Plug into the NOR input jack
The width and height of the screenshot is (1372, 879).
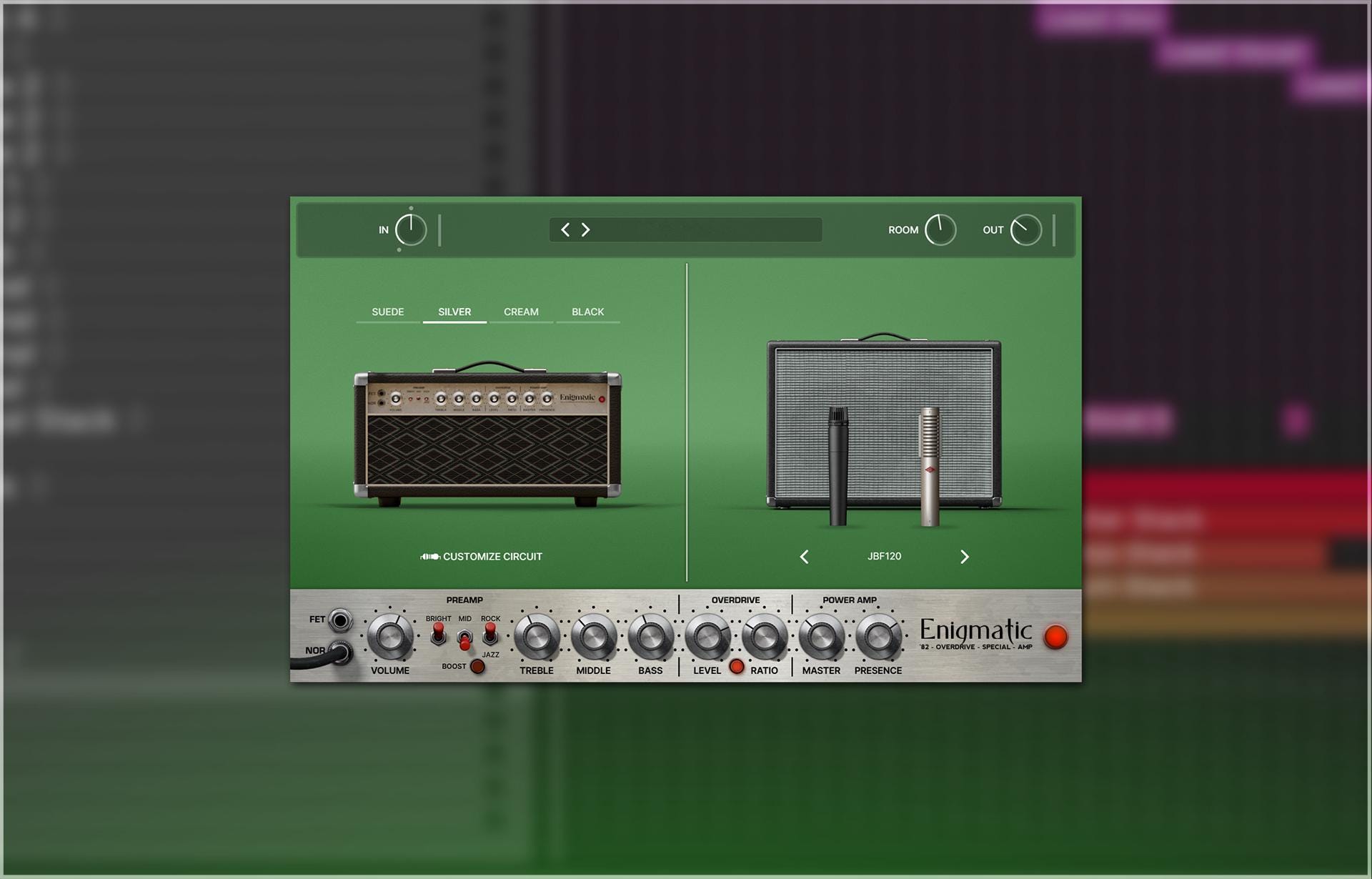(342, 651)
